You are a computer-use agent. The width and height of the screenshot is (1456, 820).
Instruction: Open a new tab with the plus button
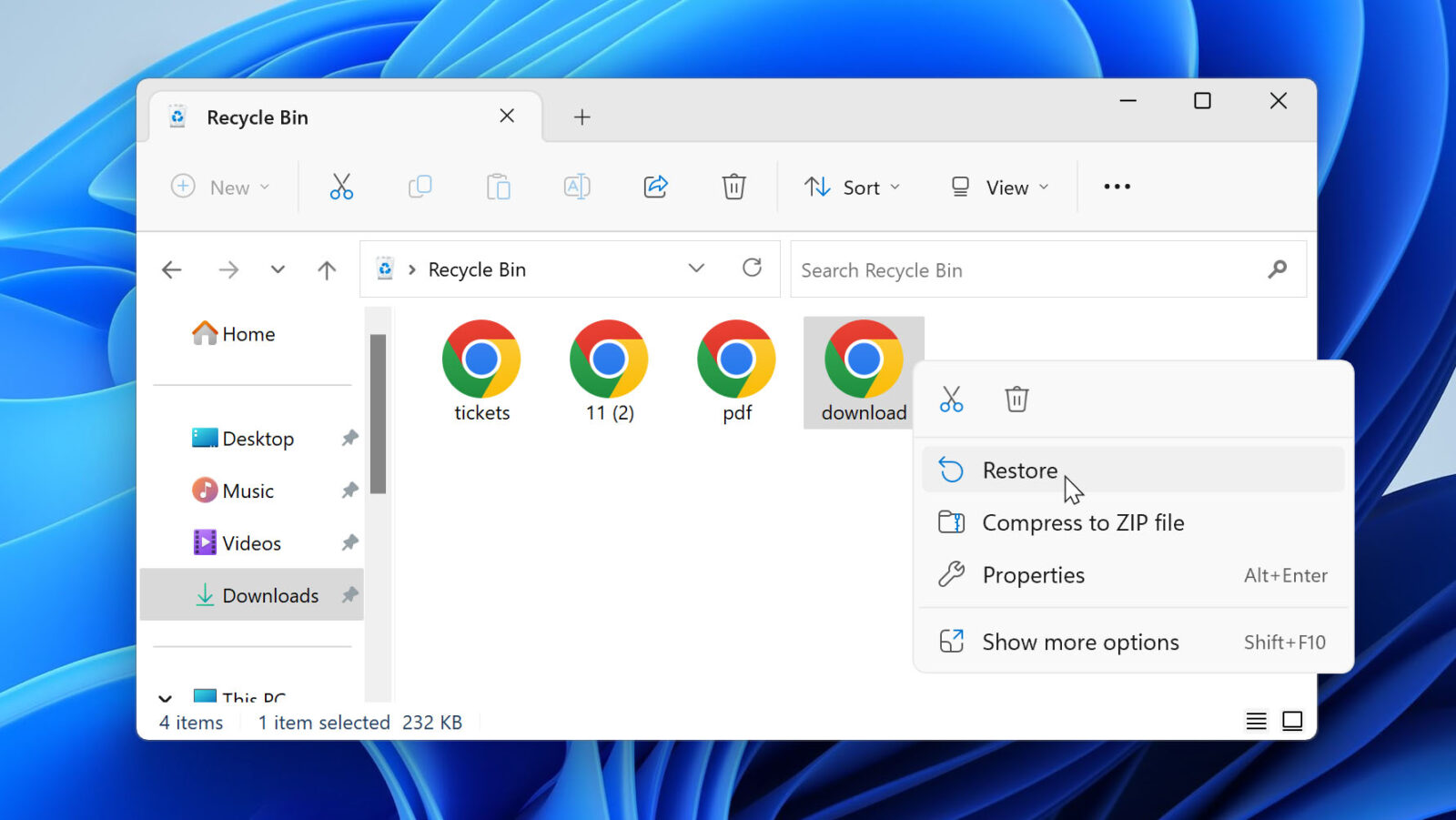tap(581, 116)
